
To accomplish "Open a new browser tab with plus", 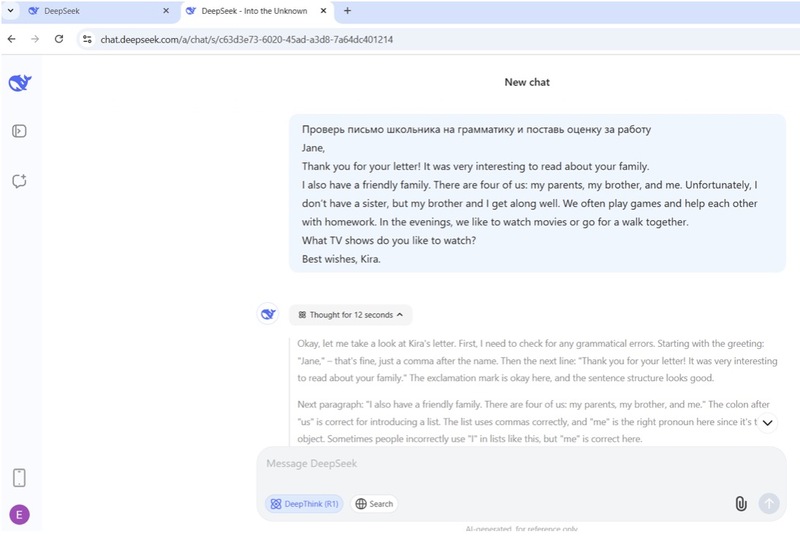I will (347, 11).
